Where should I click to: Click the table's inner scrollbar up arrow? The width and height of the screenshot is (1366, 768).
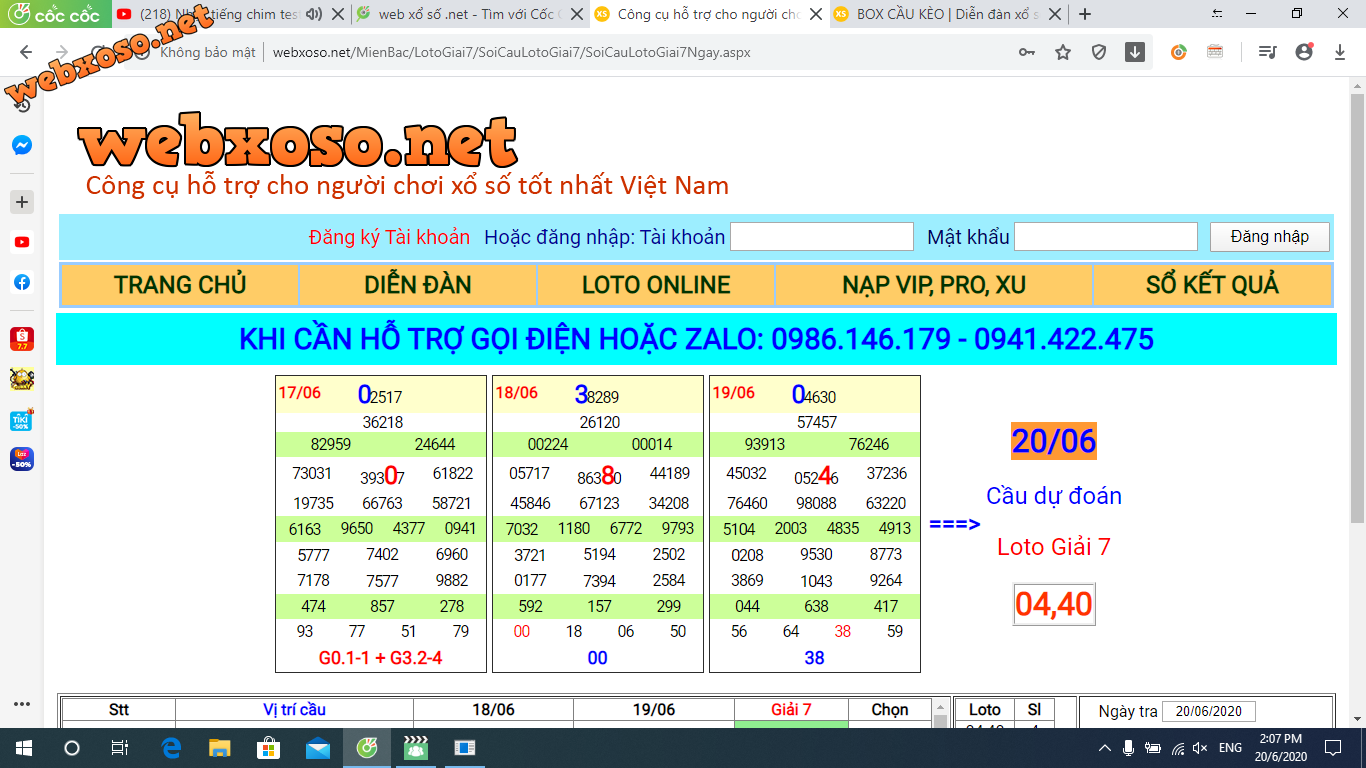[x=940, y=707]
